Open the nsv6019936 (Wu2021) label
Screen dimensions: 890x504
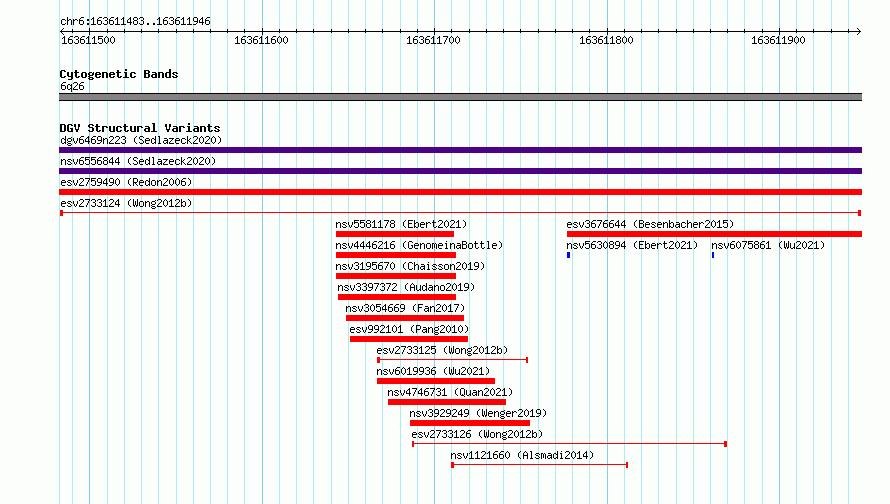[x=433, y=371]
